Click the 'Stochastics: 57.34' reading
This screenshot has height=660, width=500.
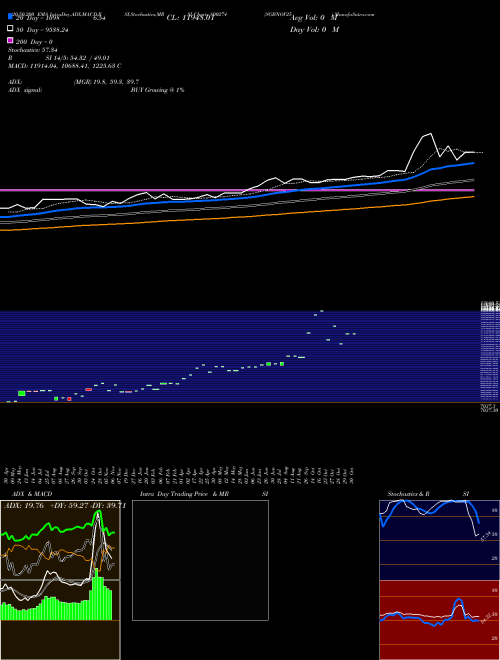click(33, 50)
